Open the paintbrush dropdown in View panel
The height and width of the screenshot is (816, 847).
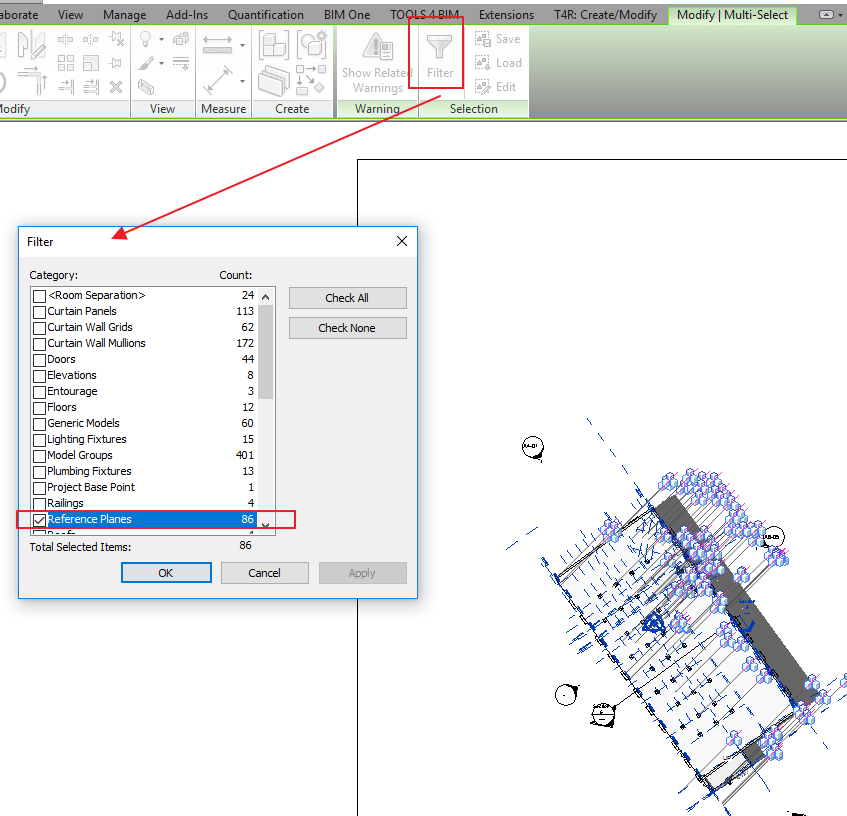click(161, 64)
